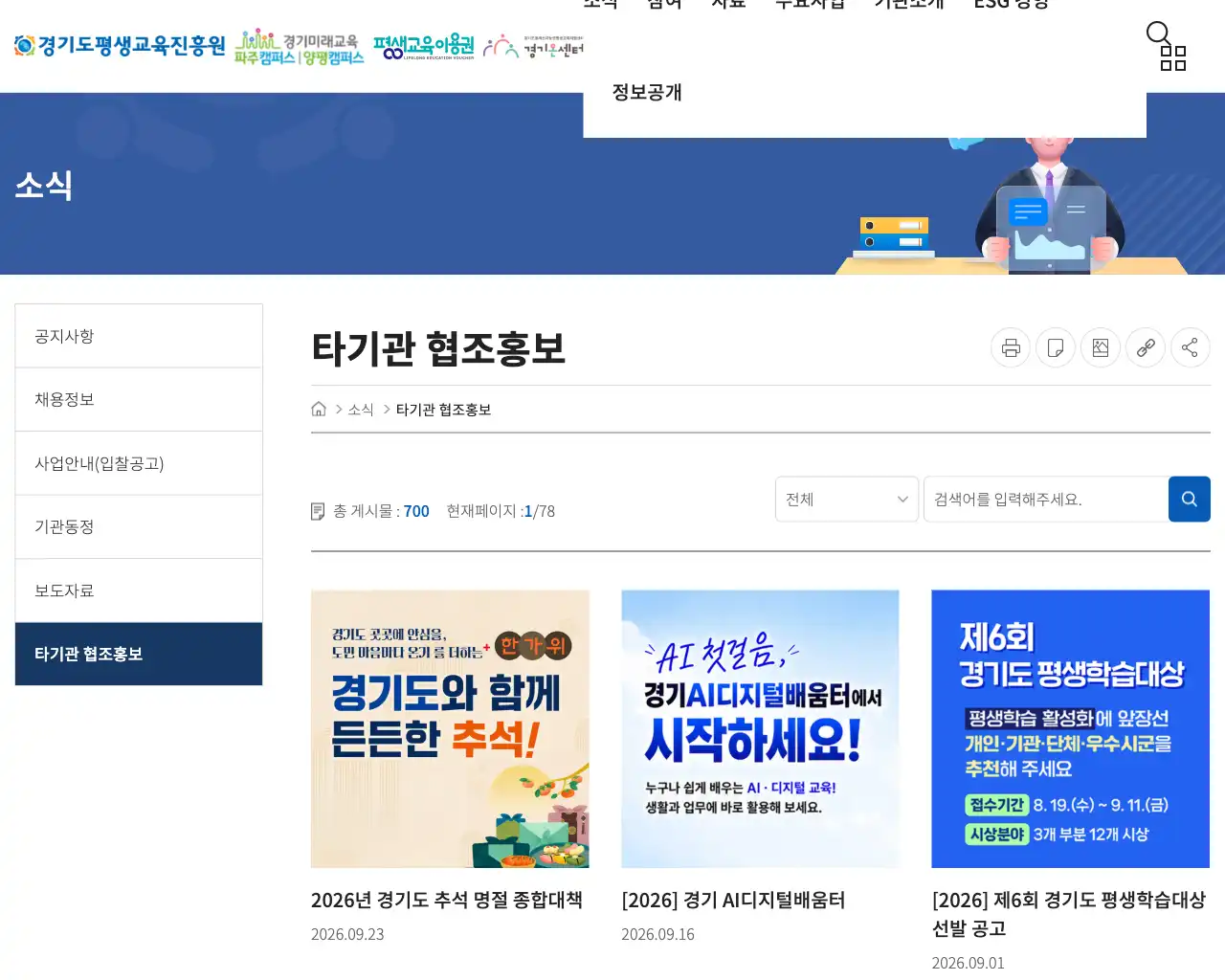Open the 제6회 경기도 평생학습대상 thumbnail

pos(1071,729)
